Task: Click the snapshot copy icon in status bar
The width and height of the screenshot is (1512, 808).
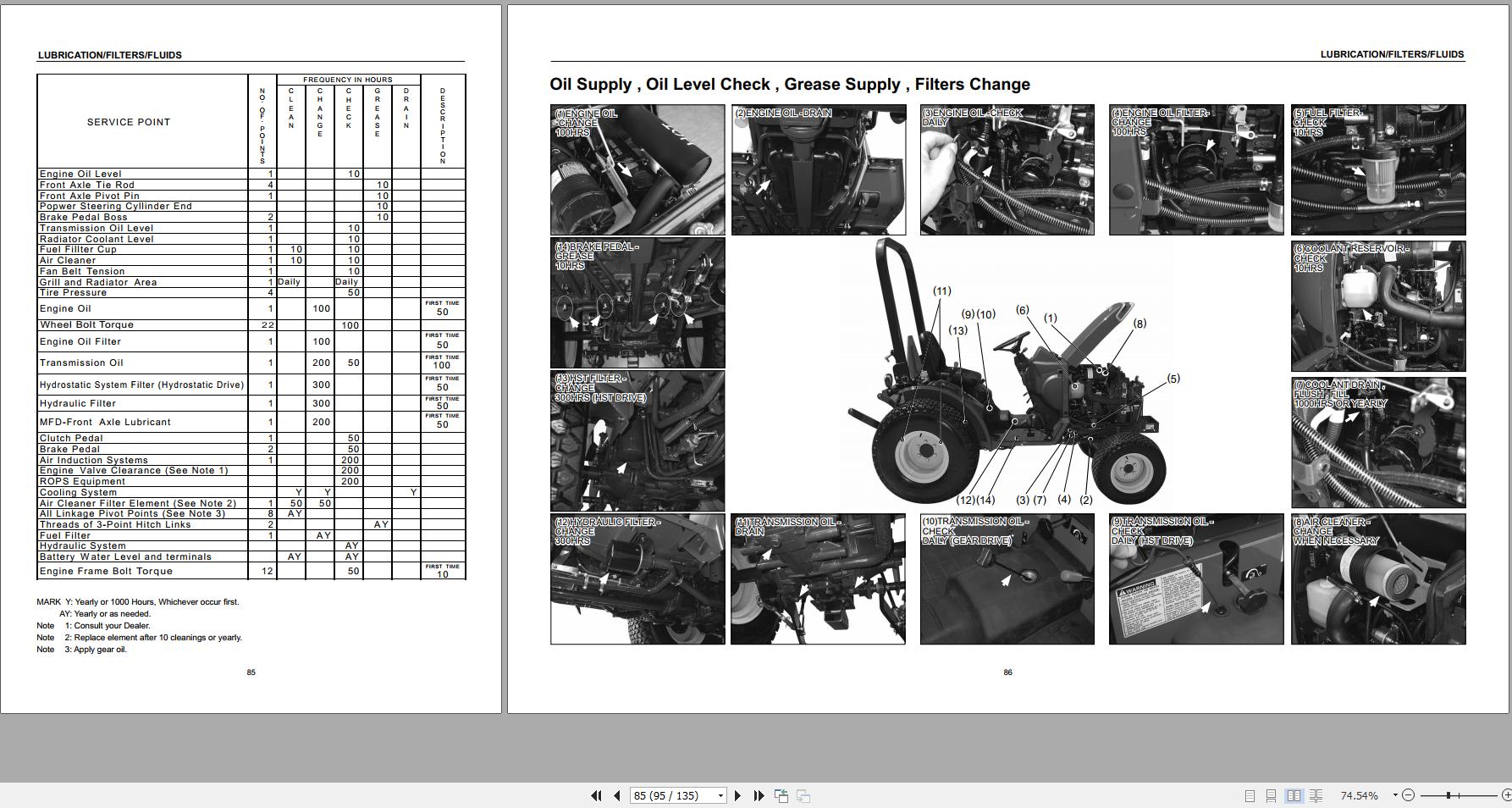Action: coord(803,795)
